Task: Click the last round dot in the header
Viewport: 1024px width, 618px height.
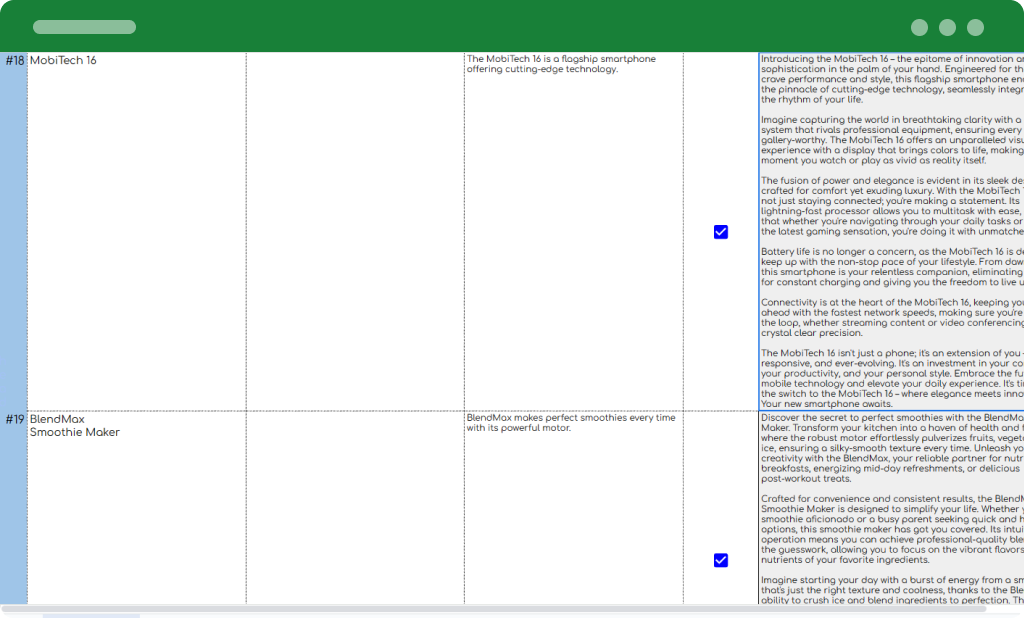Action: point(975,27)
